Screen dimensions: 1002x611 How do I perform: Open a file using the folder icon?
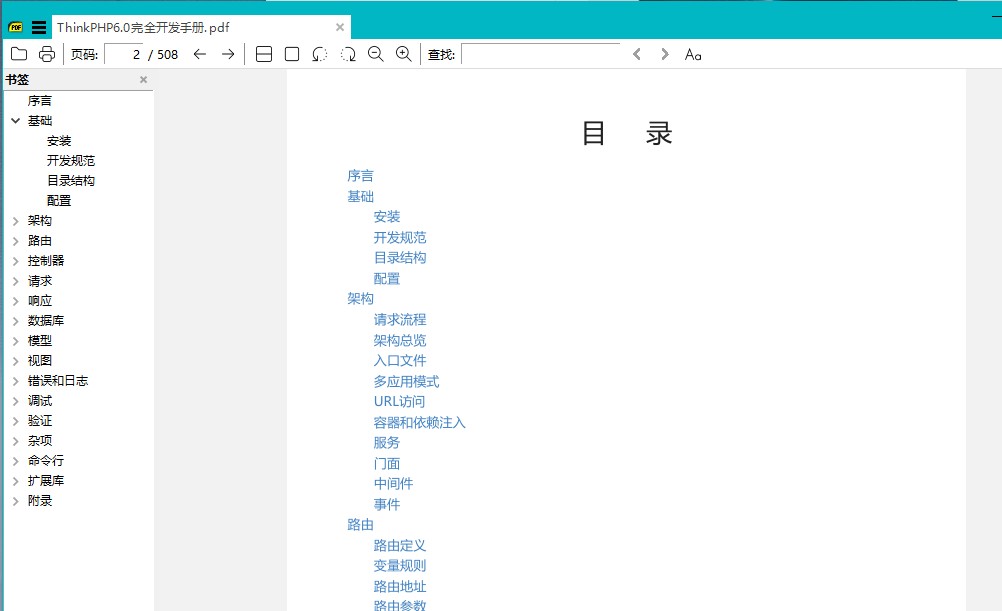coord(19,54)
